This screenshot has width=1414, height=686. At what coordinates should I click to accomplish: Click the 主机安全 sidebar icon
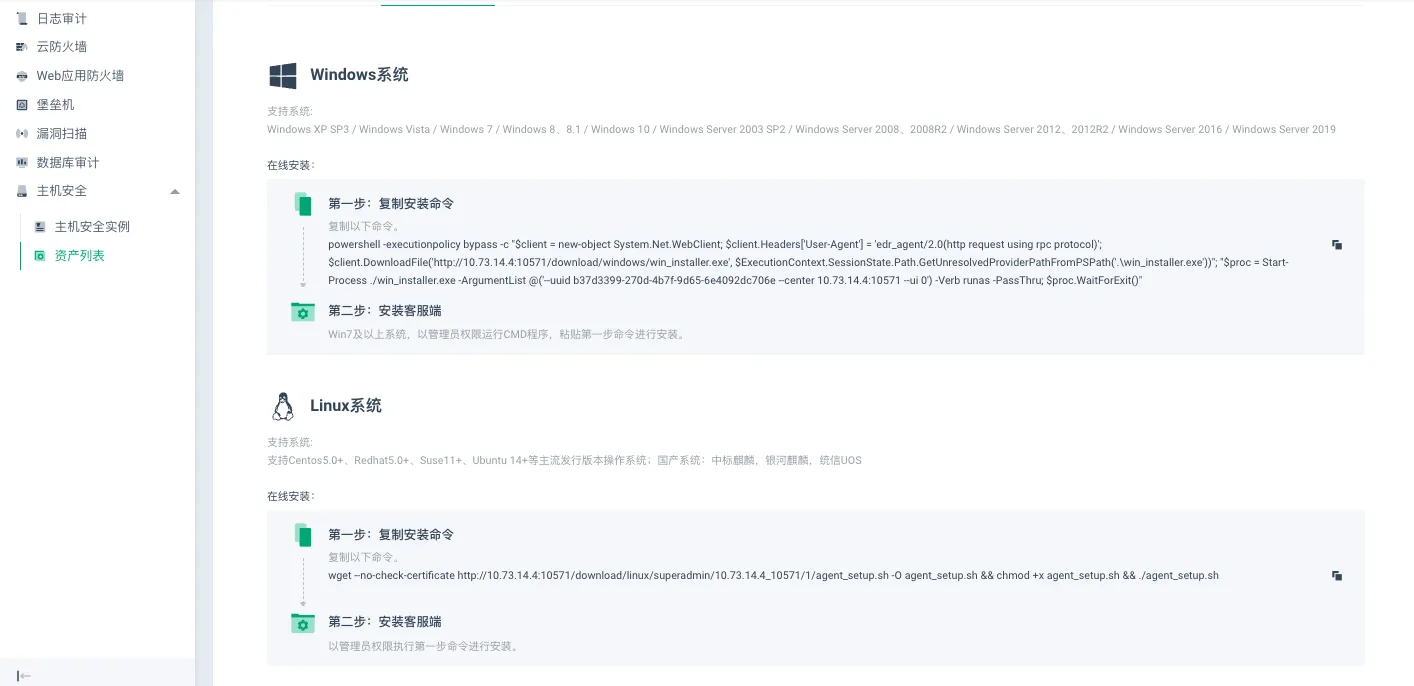click(x=20, y=190)
